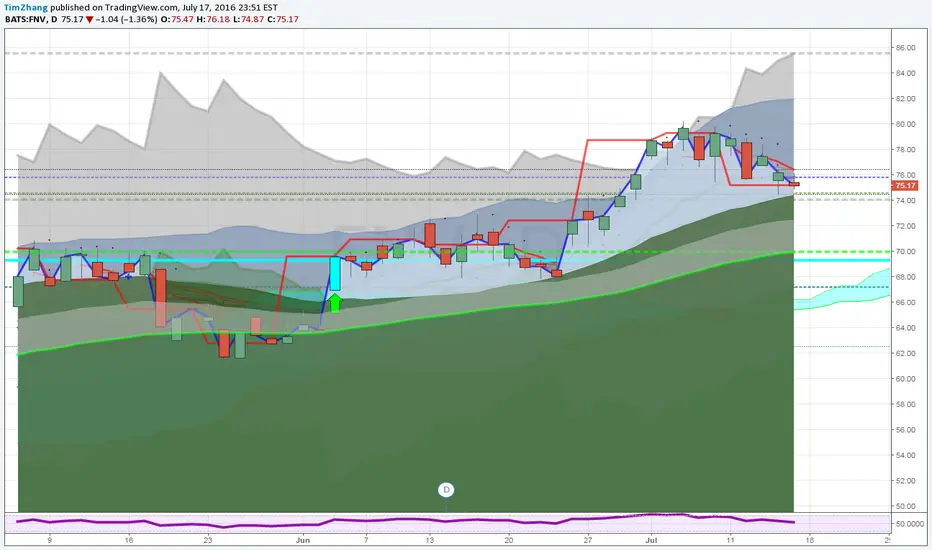Click the 70.00 price axis label
Viewport: 932px width, 550px height.
click(x=905, y=252)
